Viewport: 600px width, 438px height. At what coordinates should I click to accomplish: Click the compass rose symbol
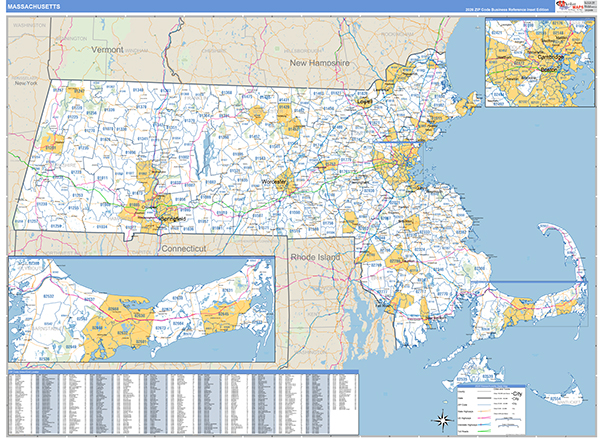(442, 420)
